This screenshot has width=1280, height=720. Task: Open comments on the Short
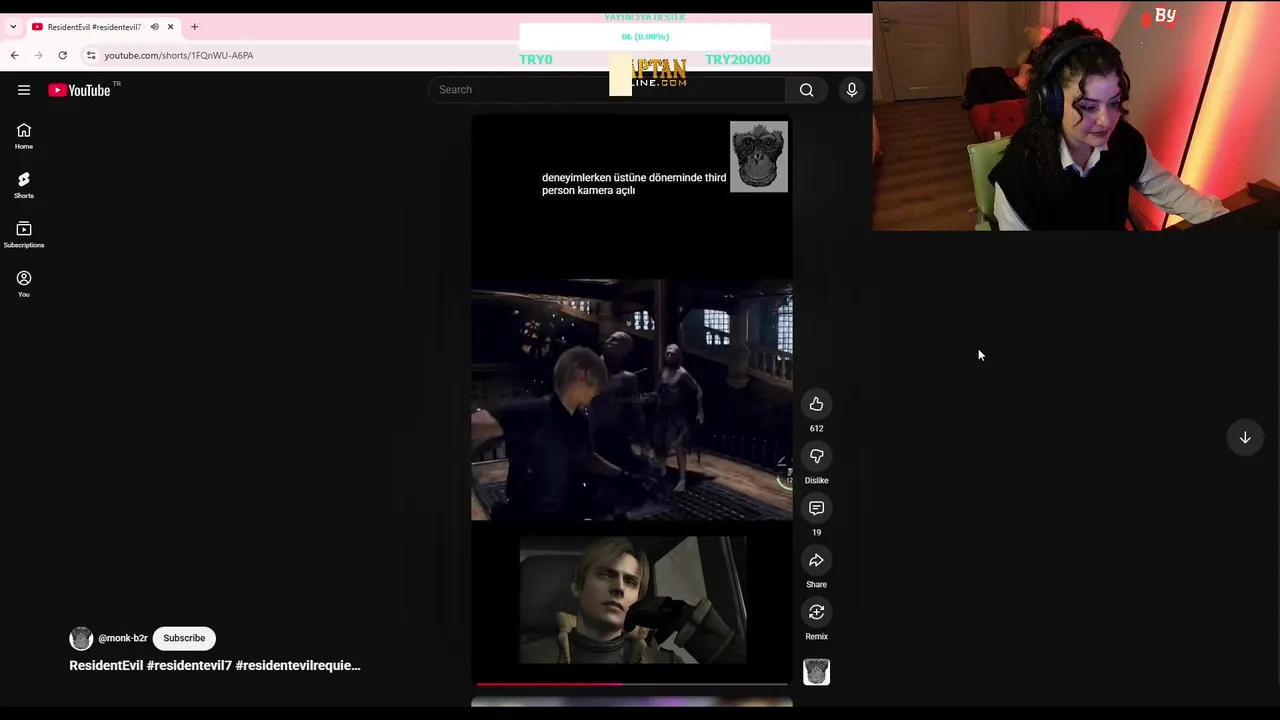(816, 508)
